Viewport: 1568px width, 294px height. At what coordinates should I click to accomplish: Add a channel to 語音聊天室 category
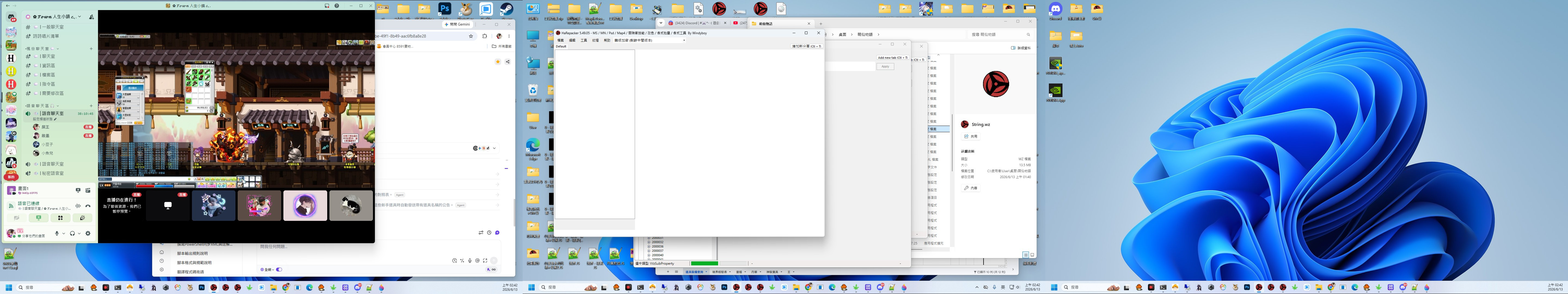click(x=91, y=106)
